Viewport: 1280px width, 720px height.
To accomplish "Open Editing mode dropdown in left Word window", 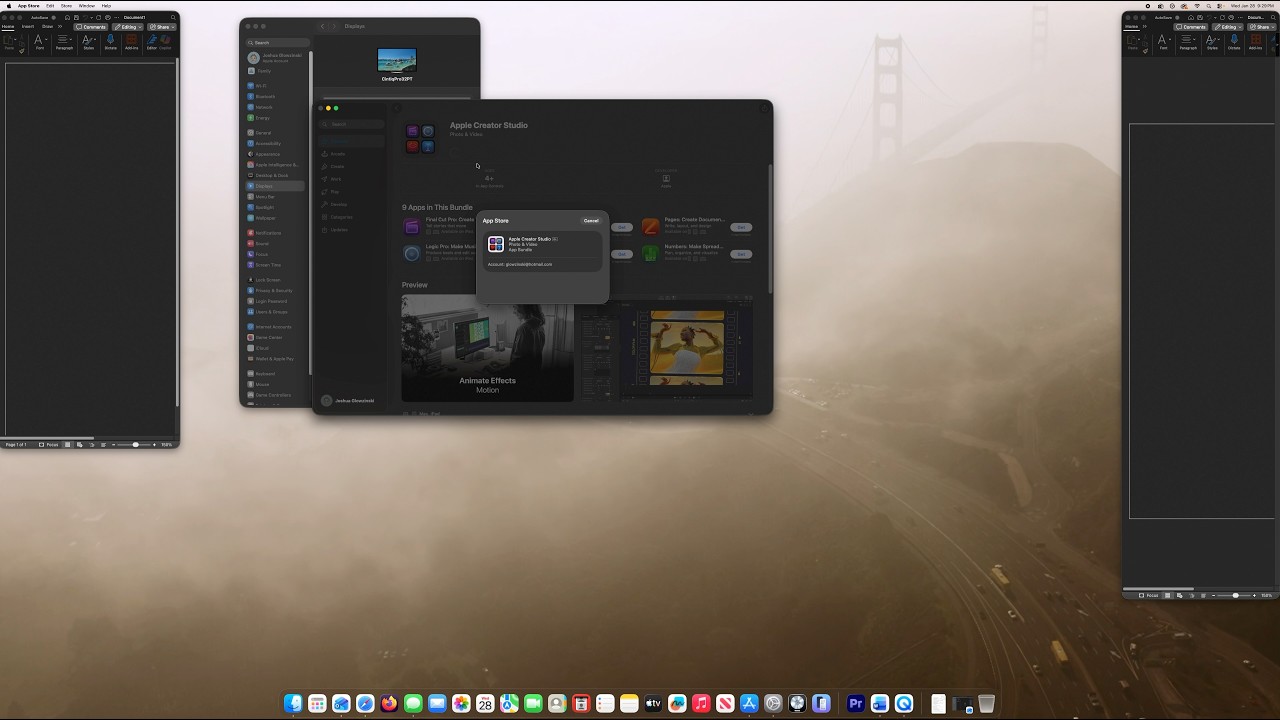I will [x=127, y=27].
